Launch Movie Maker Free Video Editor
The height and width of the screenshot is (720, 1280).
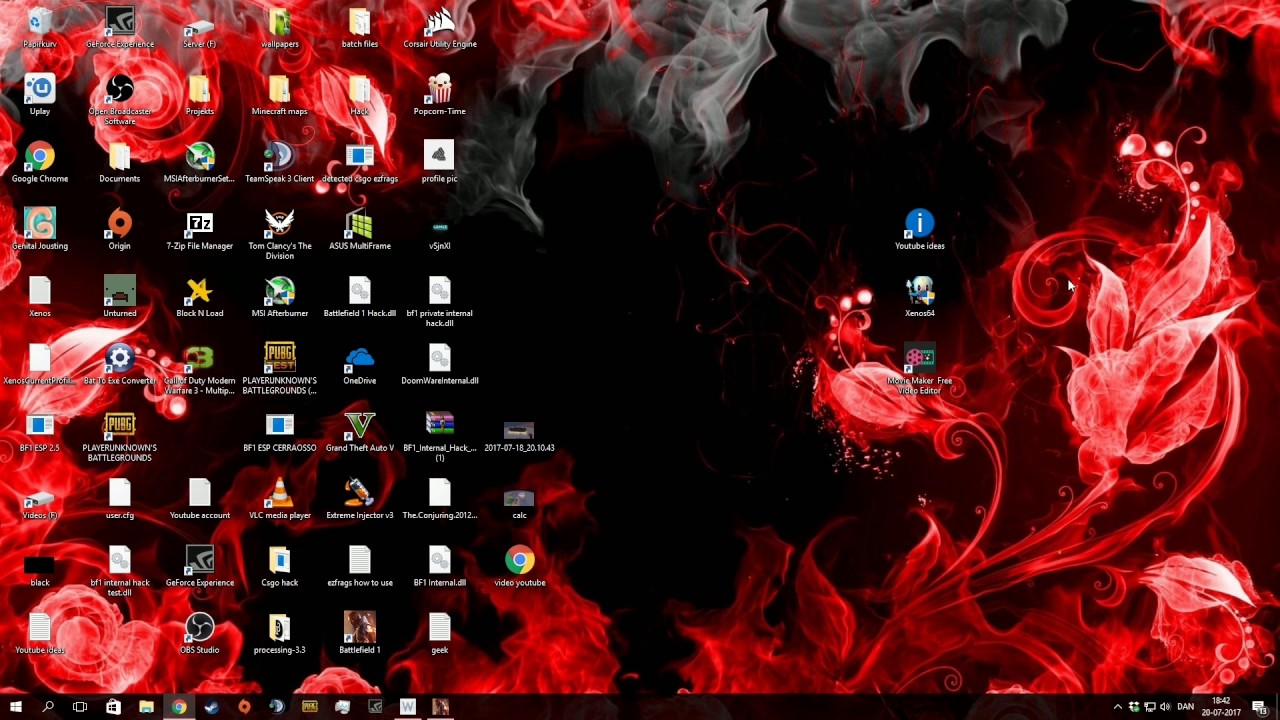click(919, 368)
